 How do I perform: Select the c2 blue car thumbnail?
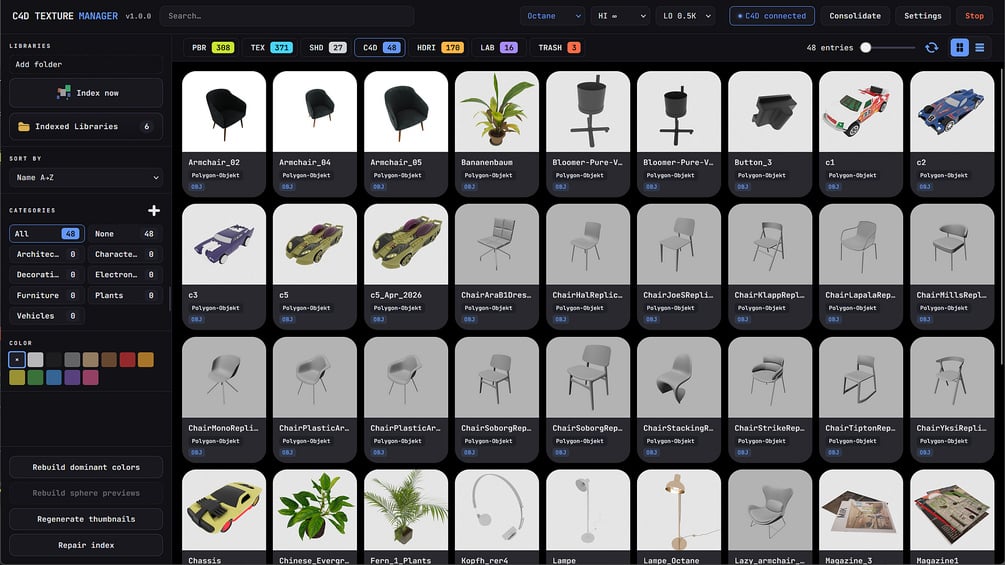952,111
